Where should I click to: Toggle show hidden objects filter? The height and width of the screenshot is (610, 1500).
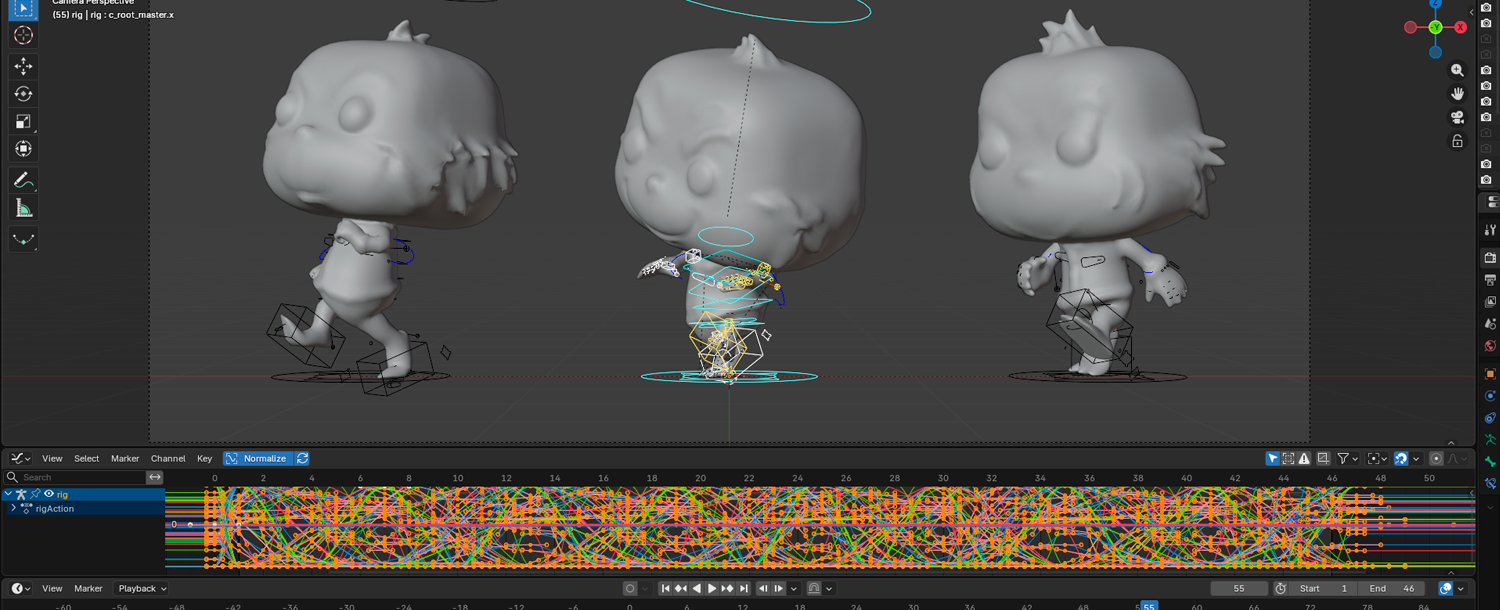(1289, 459)
